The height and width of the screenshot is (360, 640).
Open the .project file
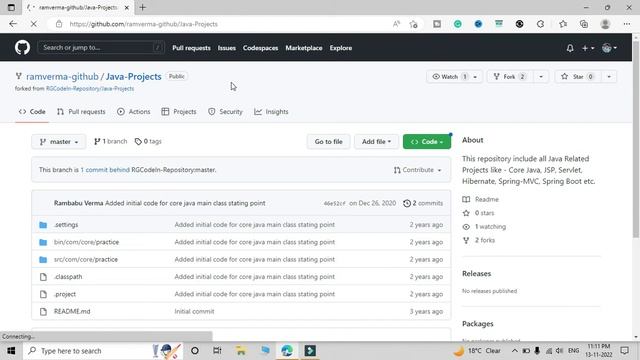[64, 294]
